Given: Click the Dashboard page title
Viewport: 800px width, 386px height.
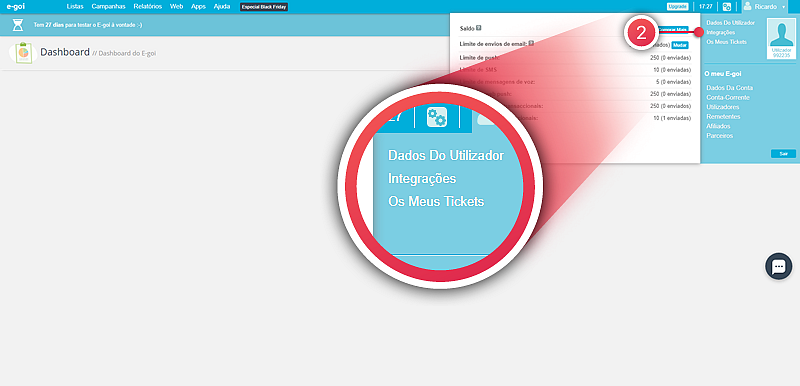Looking at the screenshot, I should click(x=65, y=52).
